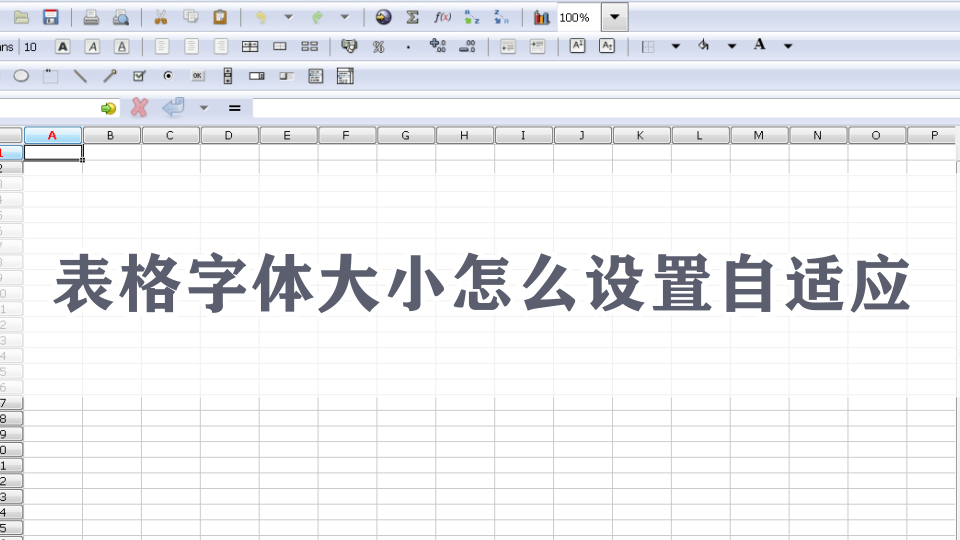Screen dimensions: 960x540
Task: Select the Cut scissors icon
Action: point(160,17)
